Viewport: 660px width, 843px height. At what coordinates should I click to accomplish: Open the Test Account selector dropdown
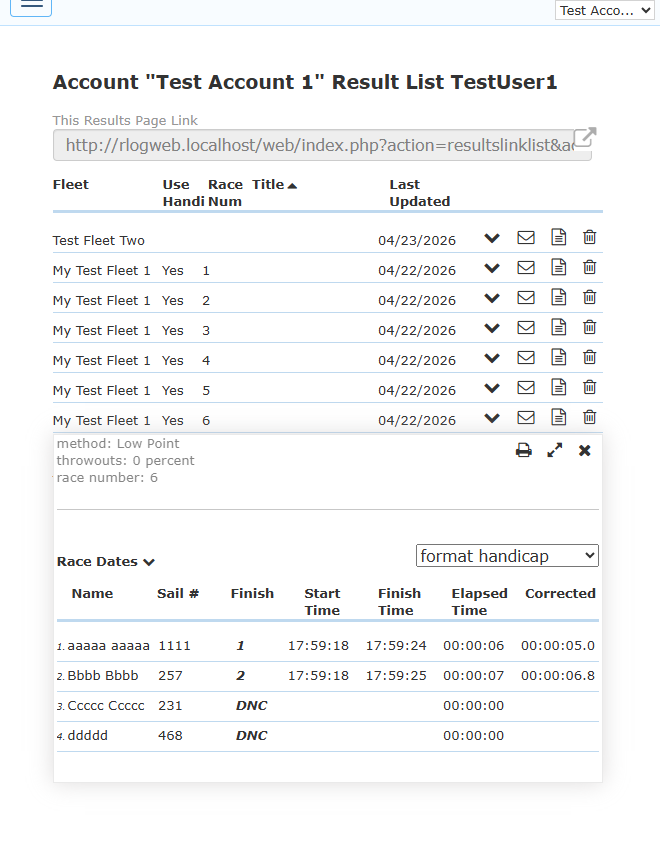pos(604,10)
